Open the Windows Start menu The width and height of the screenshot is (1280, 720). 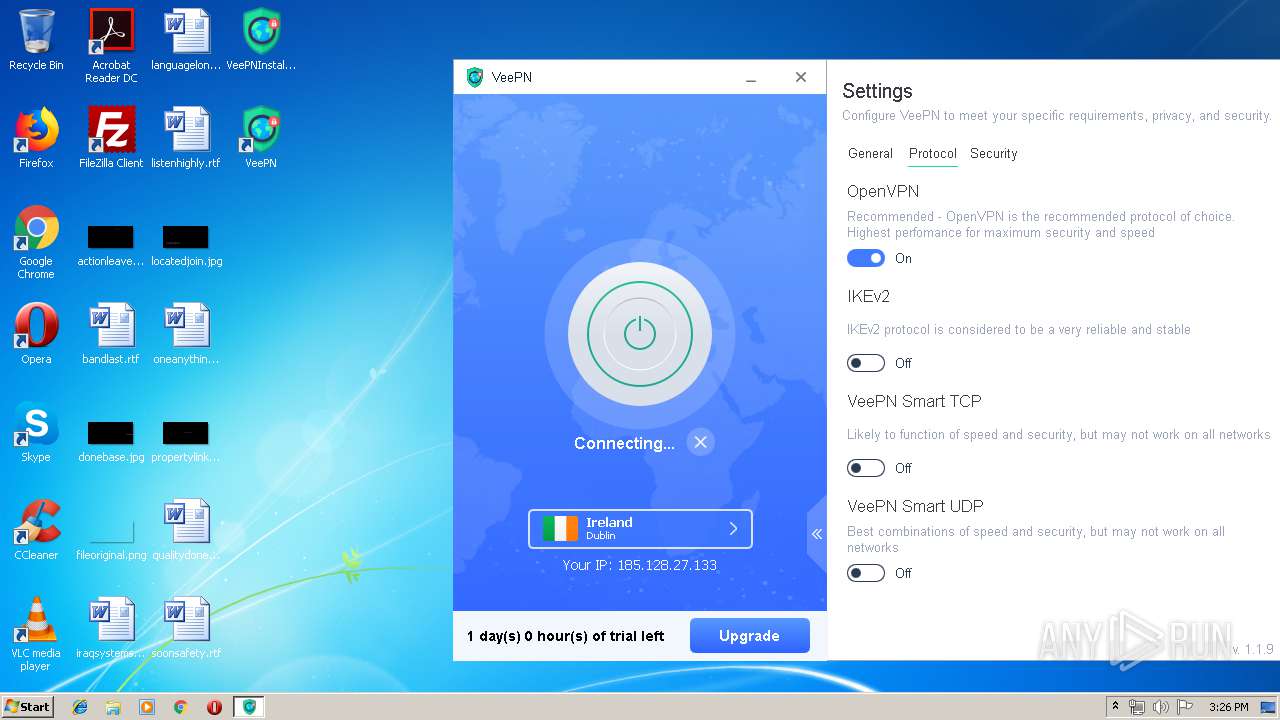click(27, 706)
